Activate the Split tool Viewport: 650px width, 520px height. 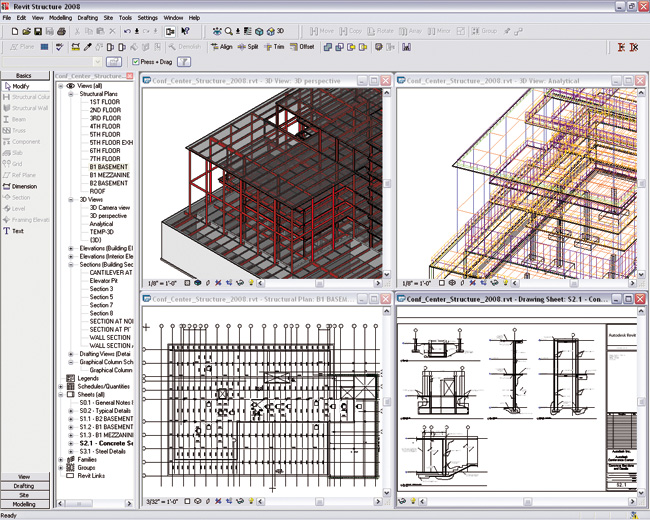coord(248,46)
